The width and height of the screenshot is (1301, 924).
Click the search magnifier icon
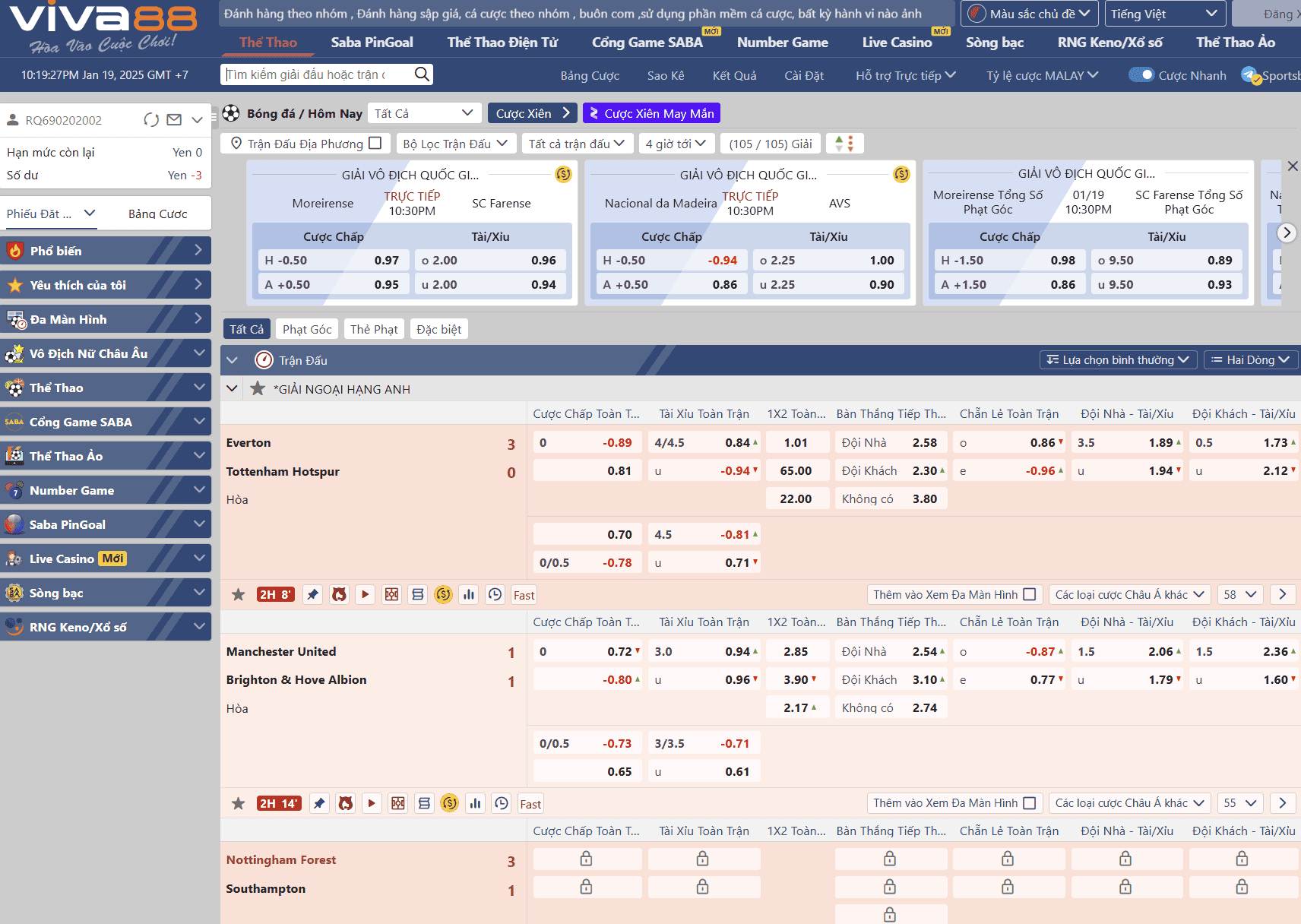pyautogui.click(x=422, y=74)
